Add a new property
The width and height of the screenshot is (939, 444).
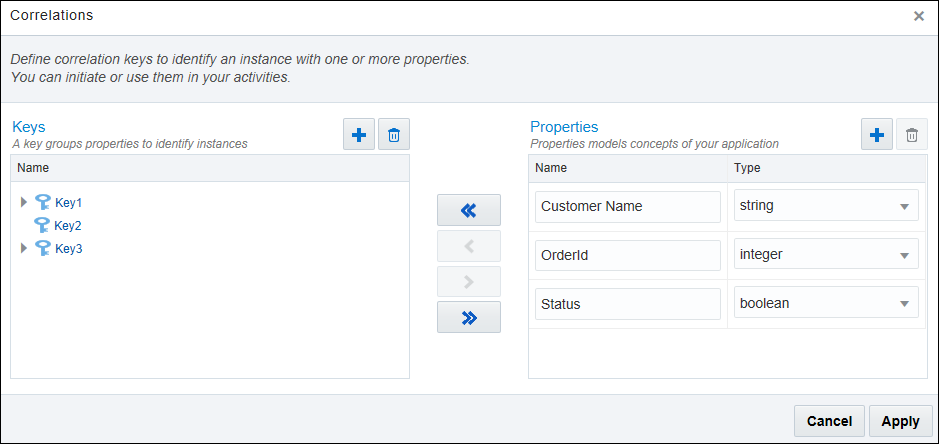point(877,135)
